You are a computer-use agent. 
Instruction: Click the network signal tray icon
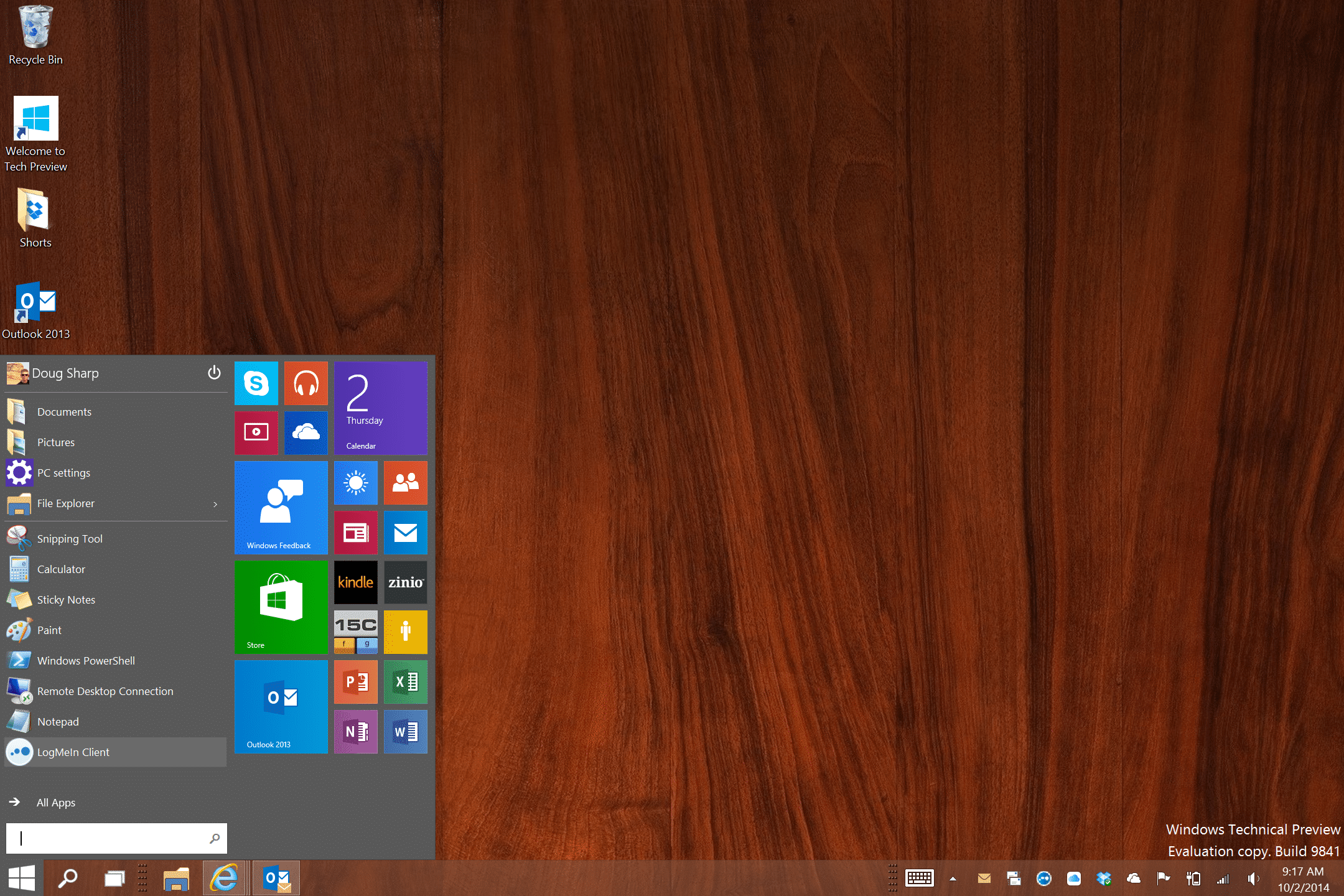1223,879
